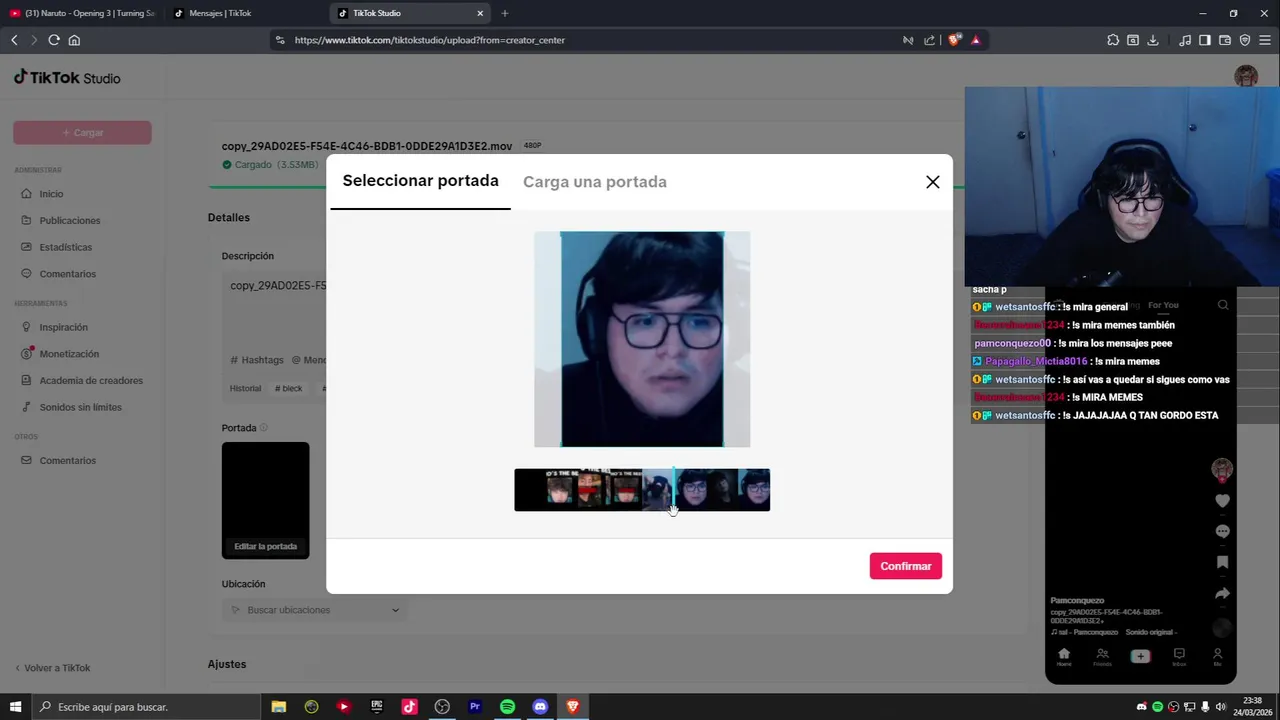
Task: Toggle the browser sidebar panel
Action: (1205, 40)
